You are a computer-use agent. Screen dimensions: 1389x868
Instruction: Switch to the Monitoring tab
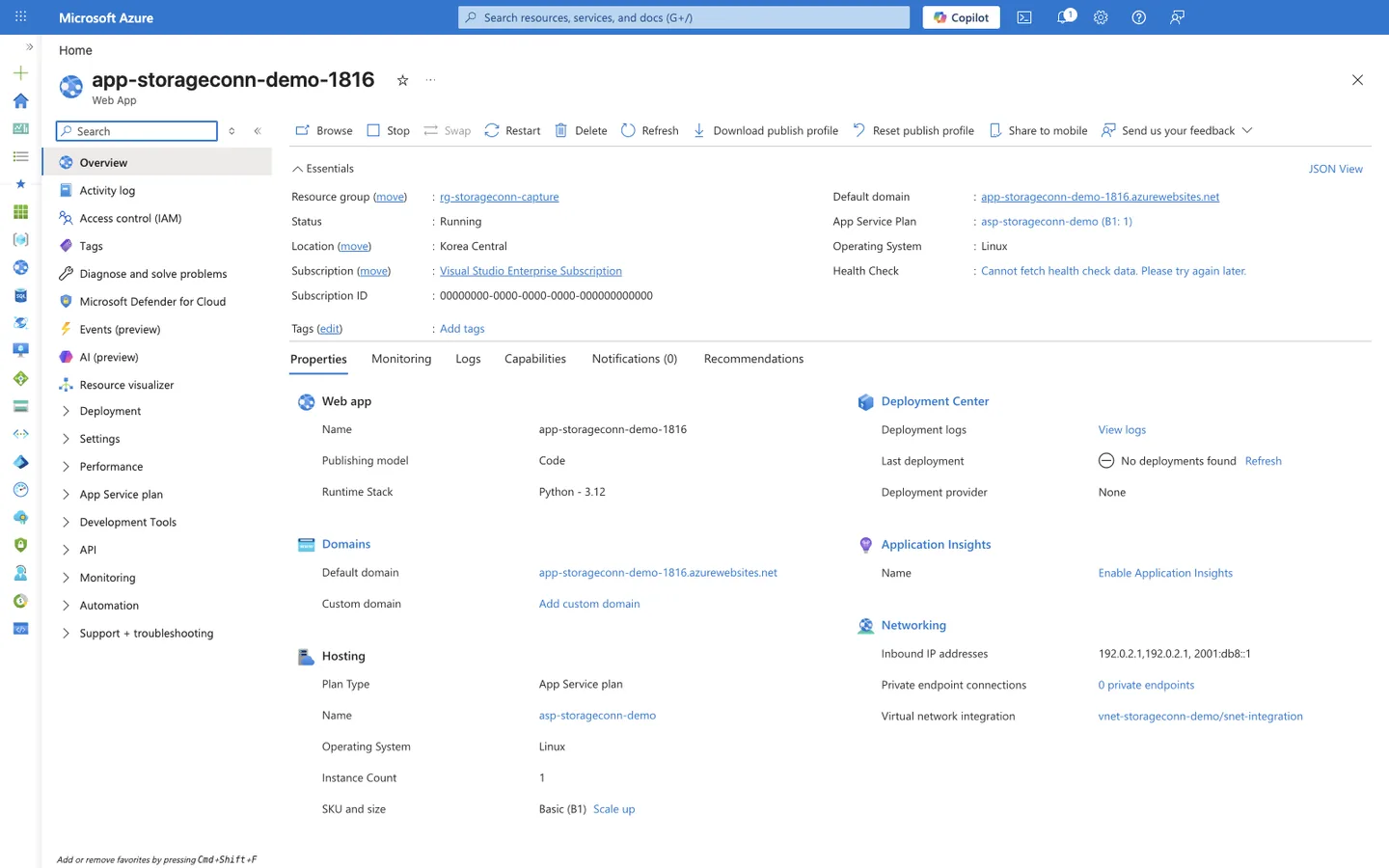401,359
